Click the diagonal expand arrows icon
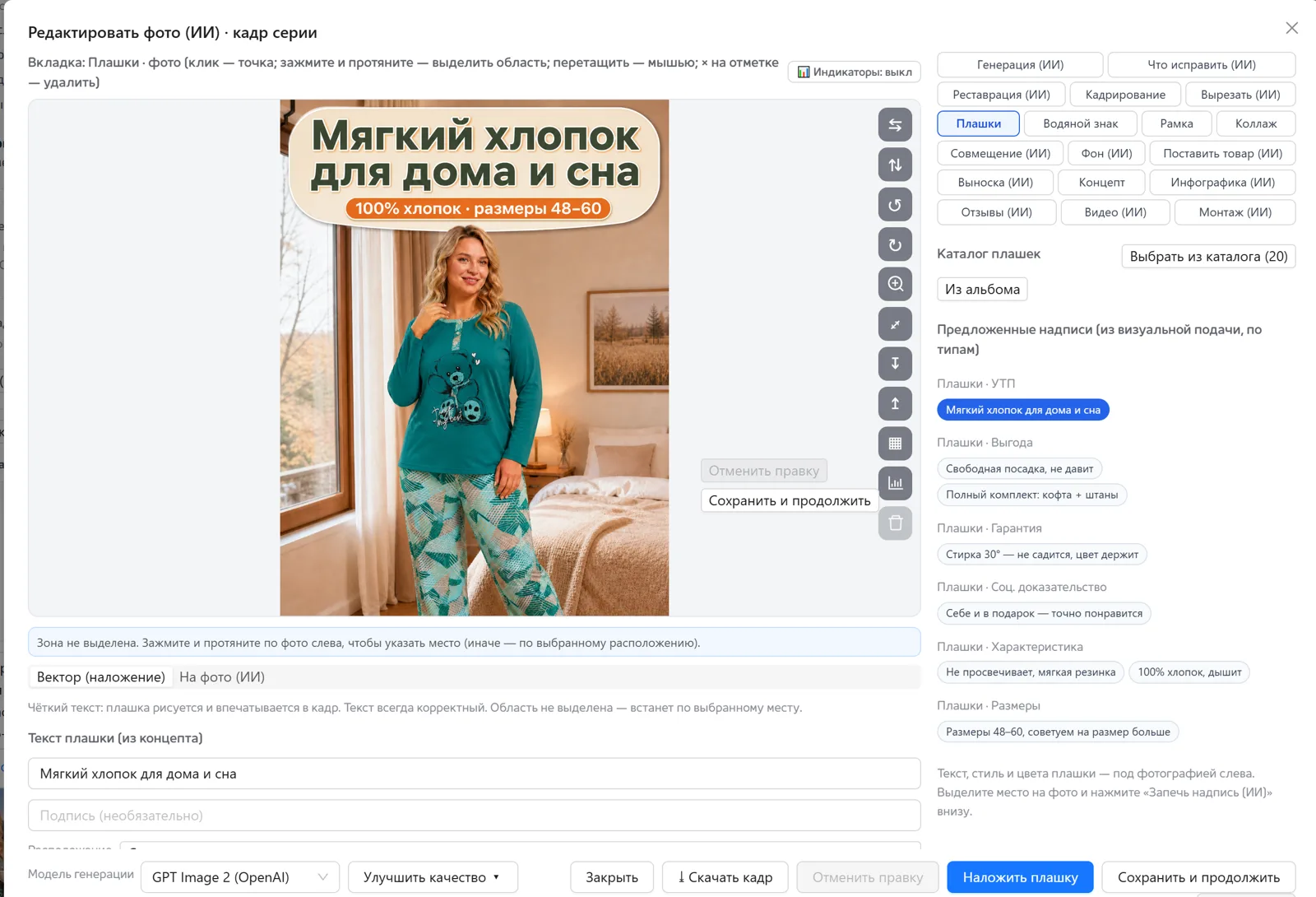Viewport: 1316px width, 897px height. click(895, 323)
